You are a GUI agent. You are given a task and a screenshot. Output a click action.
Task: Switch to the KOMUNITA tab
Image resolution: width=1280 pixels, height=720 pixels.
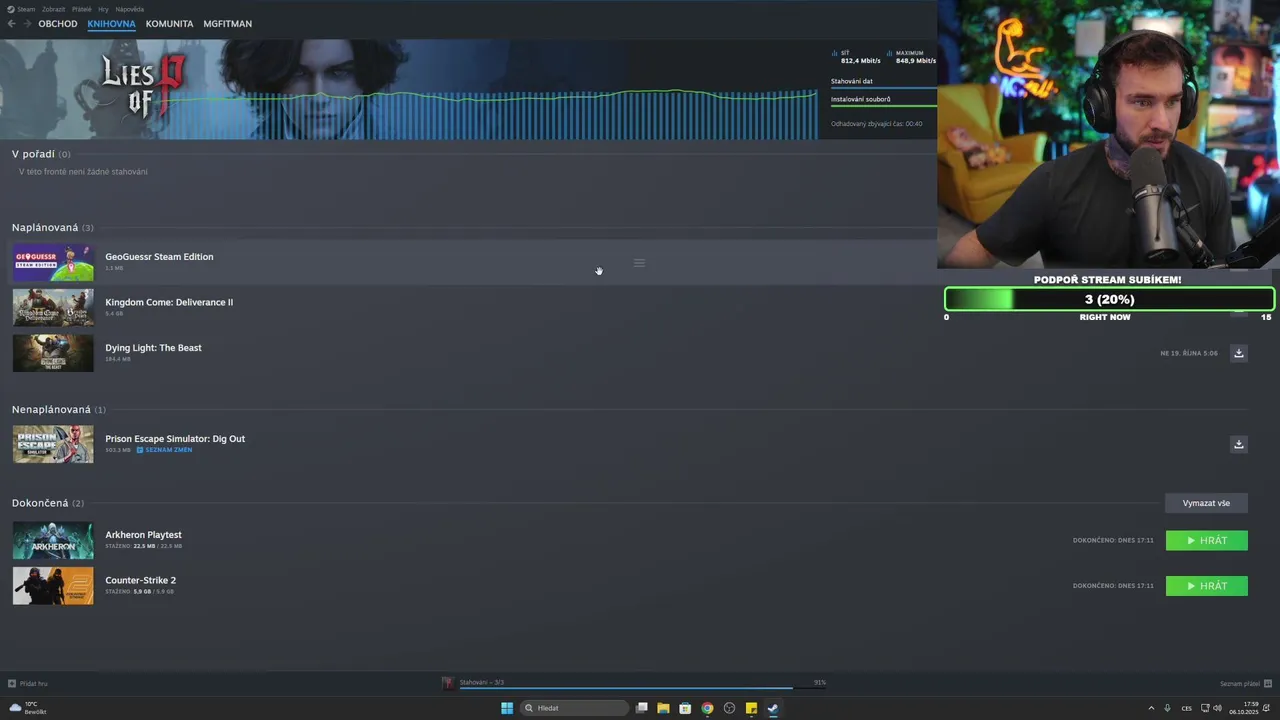pos(169,23)
